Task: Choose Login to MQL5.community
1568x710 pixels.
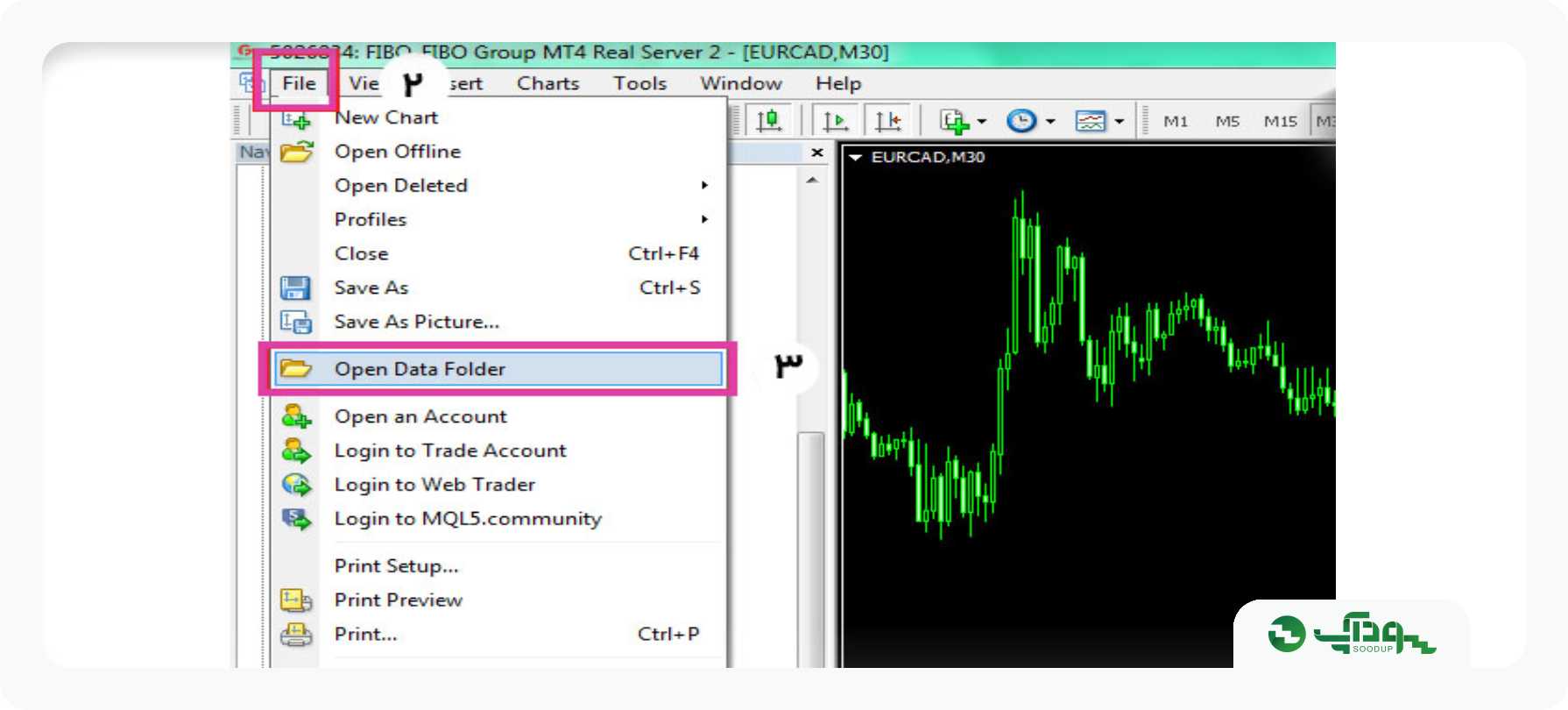Action: 498,519
